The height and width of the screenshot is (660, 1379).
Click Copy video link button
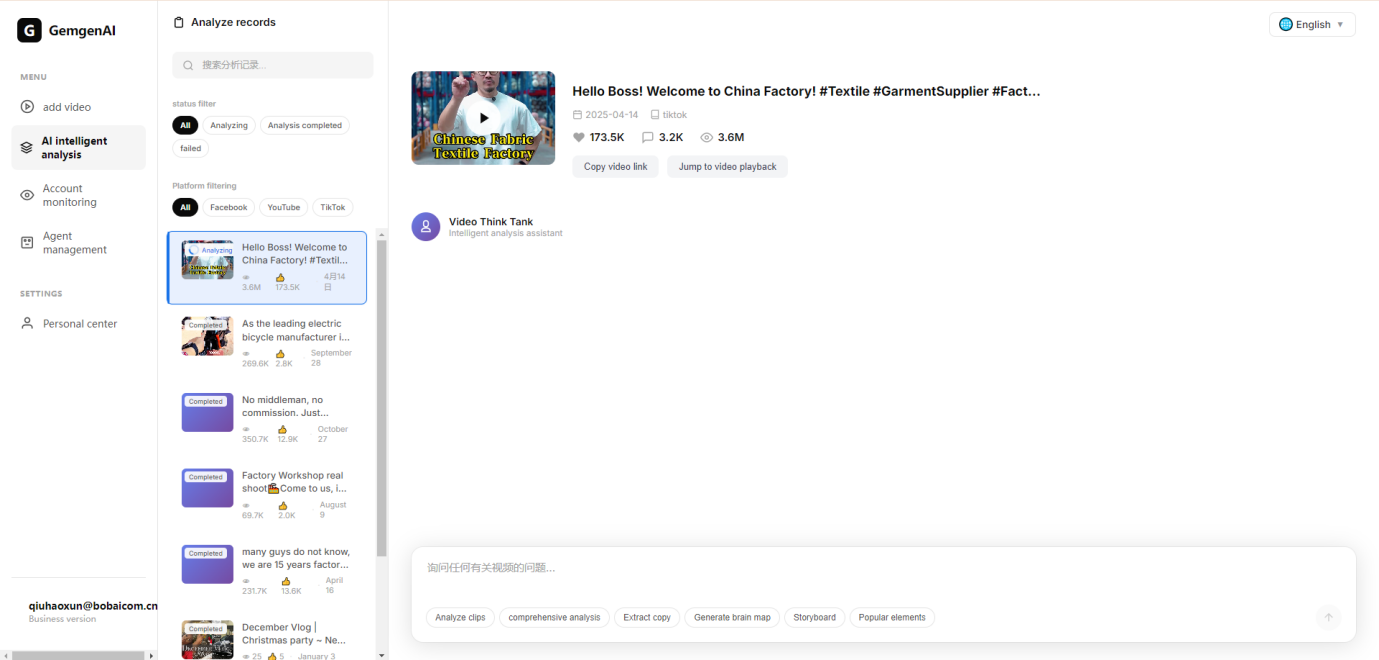[x=615, y=166]
